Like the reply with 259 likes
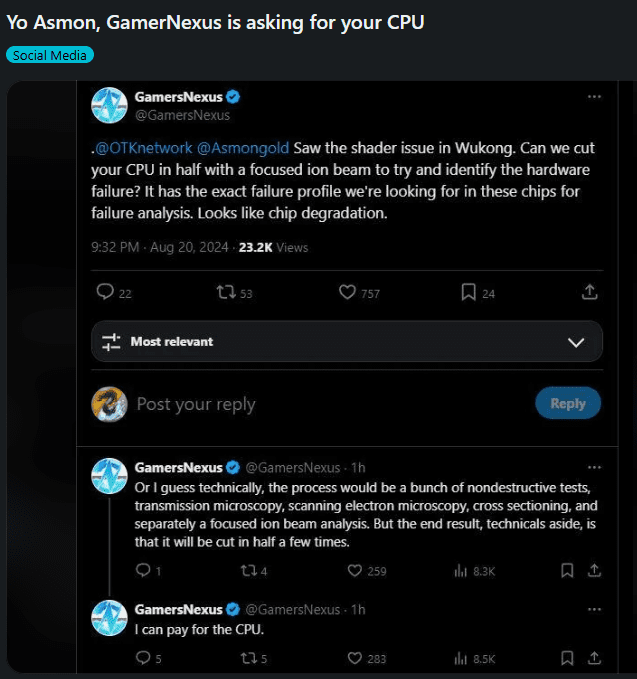 point(353,571)
